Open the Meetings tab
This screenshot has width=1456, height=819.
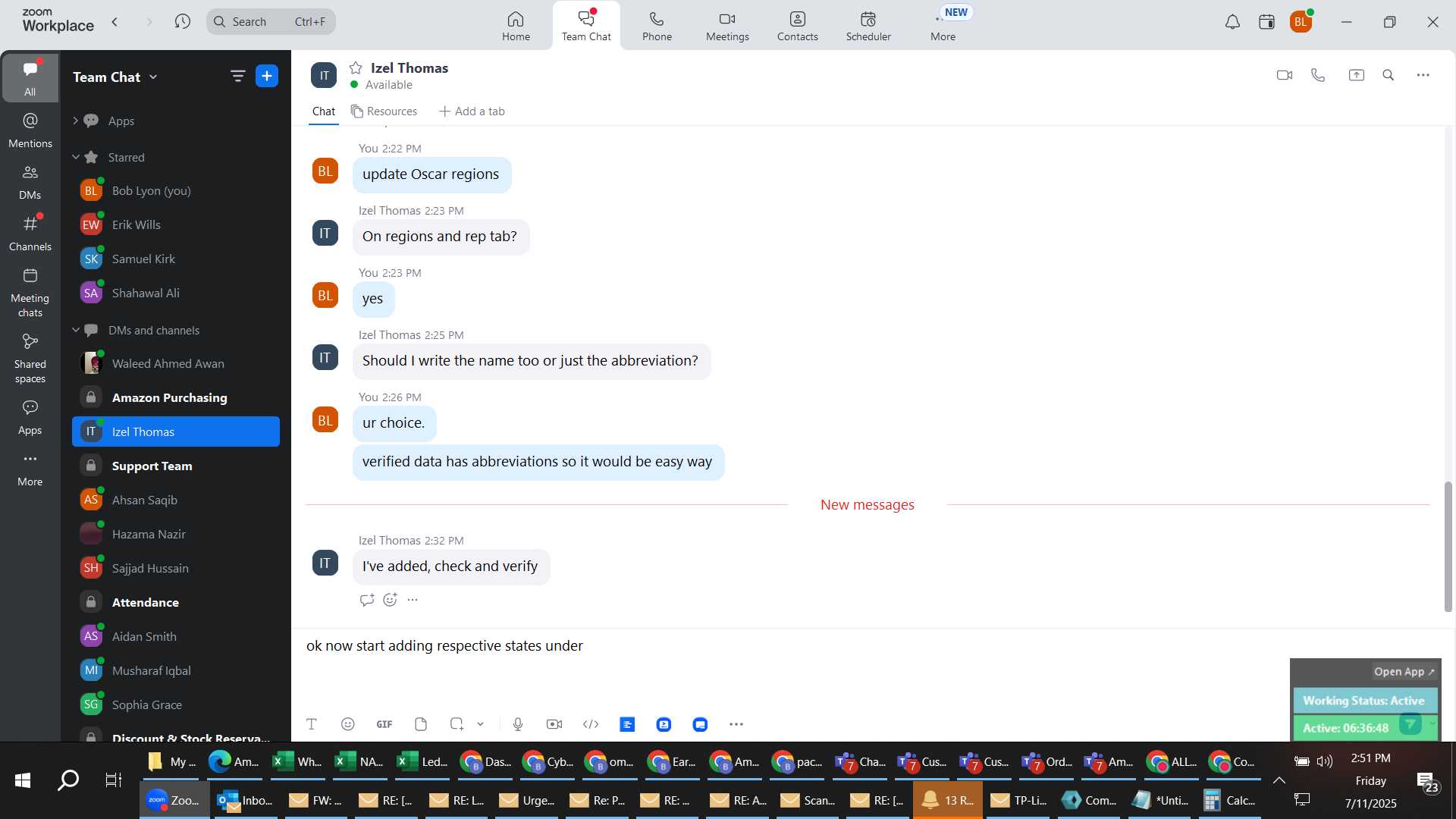pyautogui.click(x=727, y=26)
